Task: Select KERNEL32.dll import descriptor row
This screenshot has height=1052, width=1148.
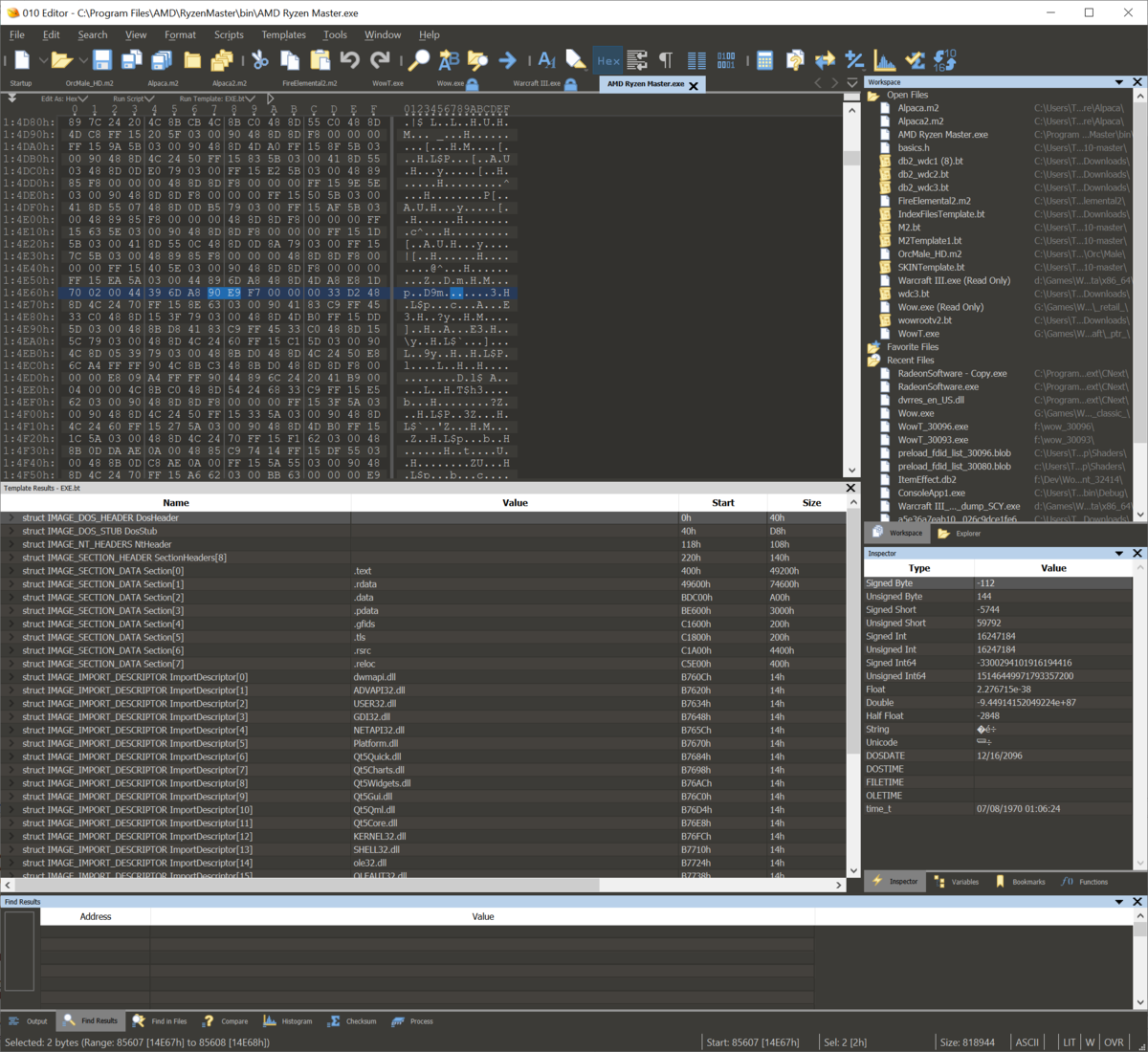Action: click(x=423, y=836)
